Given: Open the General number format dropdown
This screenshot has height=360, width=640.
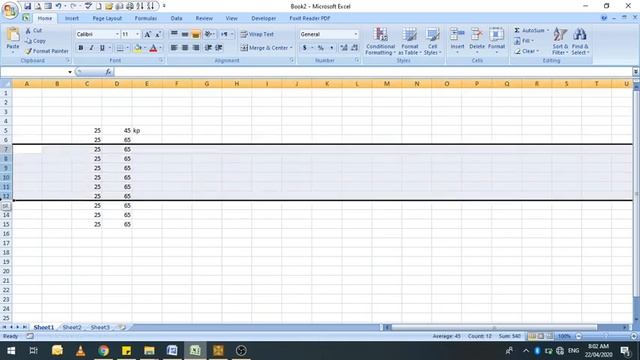Looking at the screenshot, I should coord(356,34).
